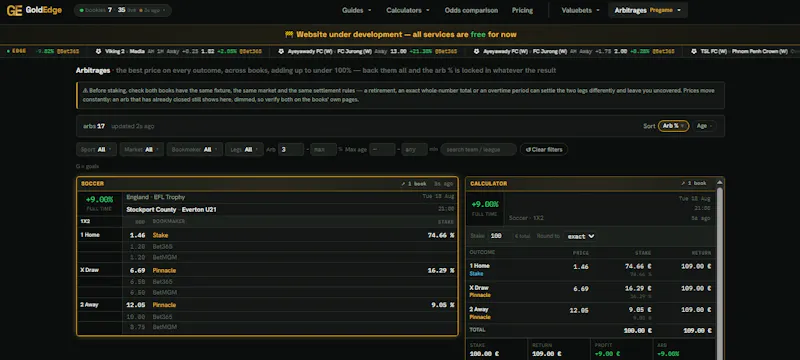
Task: Click the BetMGM row with 8.75 odds
Action: pyautogui.click(x=290, y=327)
